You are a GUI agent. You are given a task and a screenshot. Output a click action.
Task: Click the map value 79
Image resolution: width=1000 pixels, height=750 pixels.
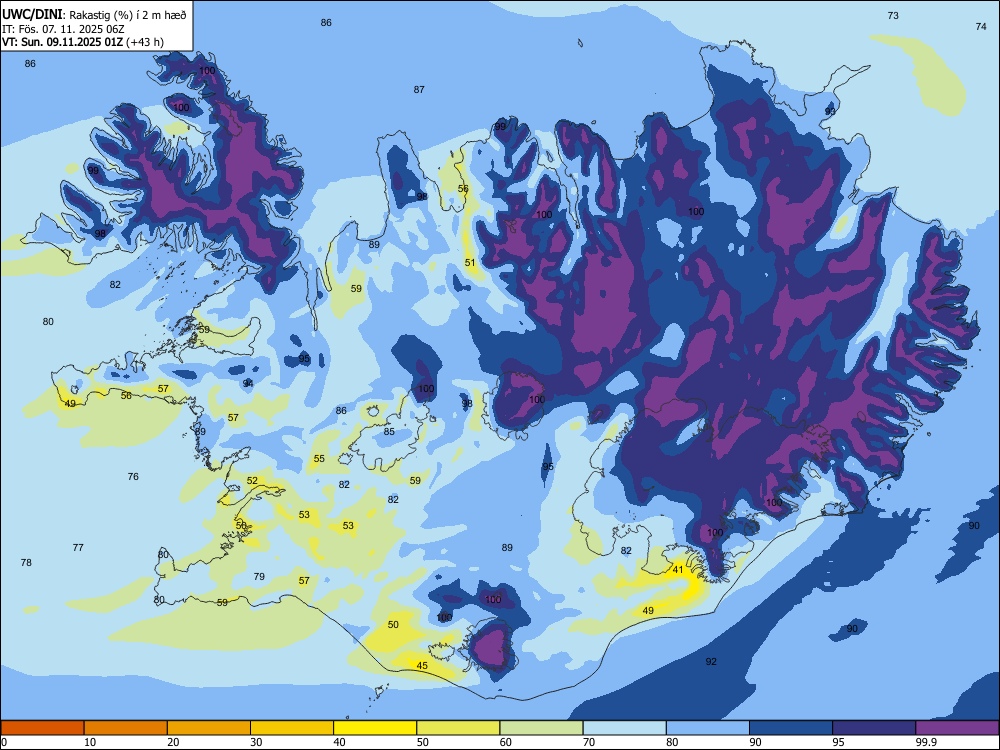pyautogui.click(x=259, y=577)
